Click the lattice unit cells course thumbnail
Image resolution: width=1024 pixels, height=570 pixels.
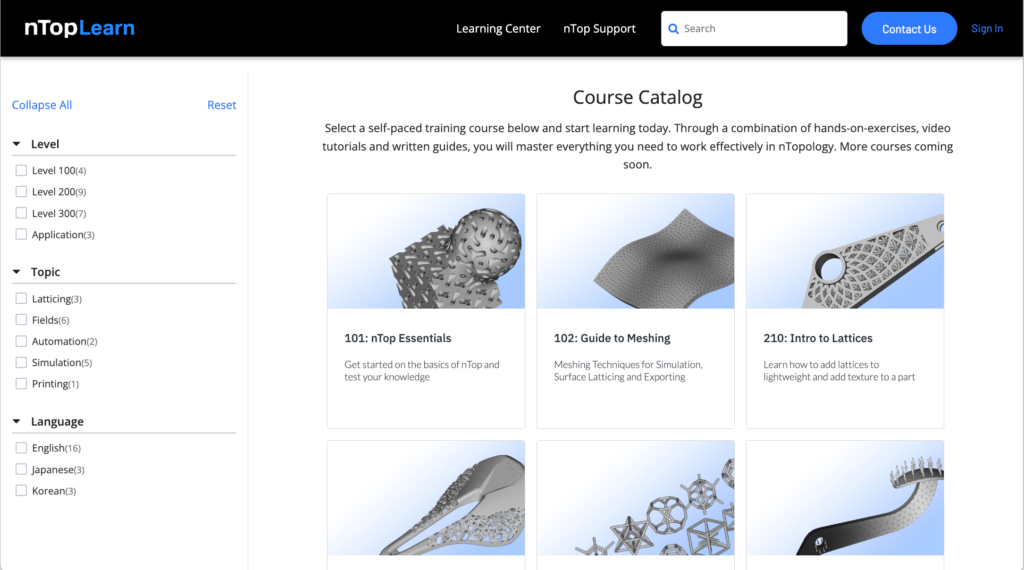pos(635,498)
